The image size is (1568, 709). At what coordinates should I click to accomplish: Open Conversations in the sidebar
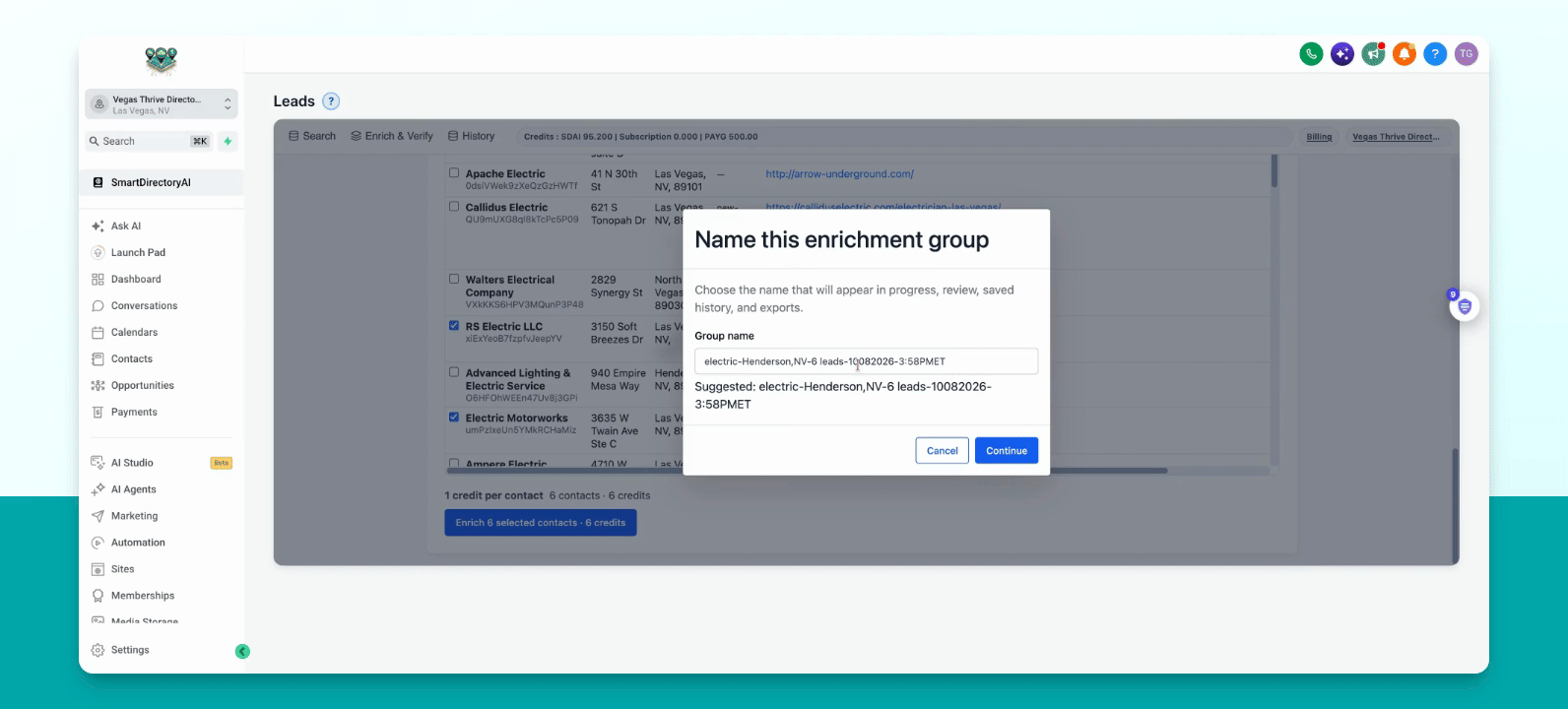tap(144, 305)
